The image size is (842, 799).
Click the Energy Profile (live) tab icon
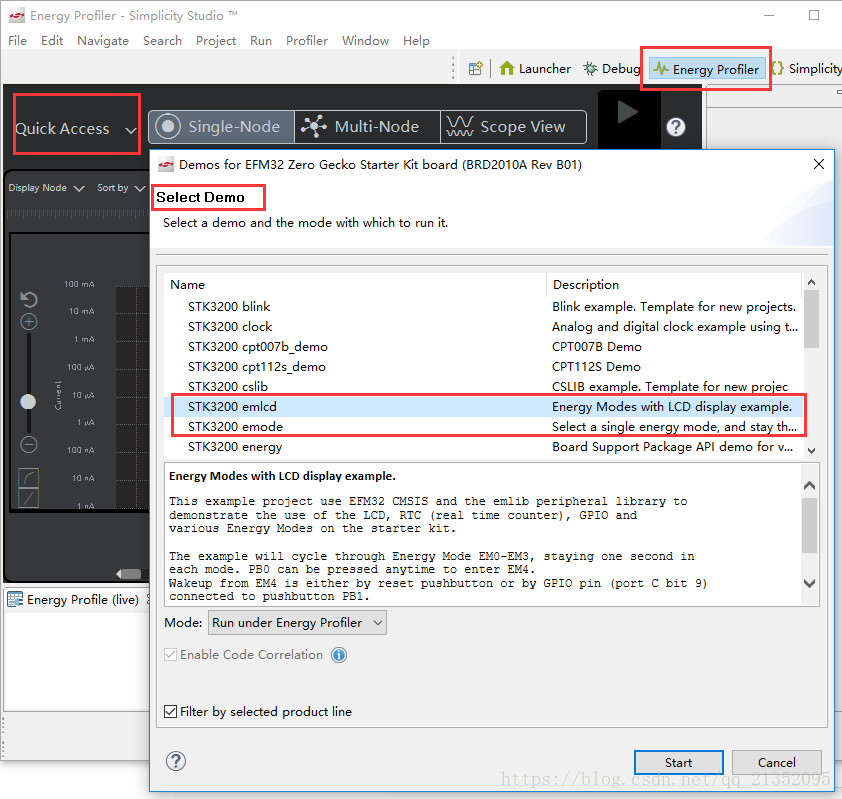[x=15, y=599]
